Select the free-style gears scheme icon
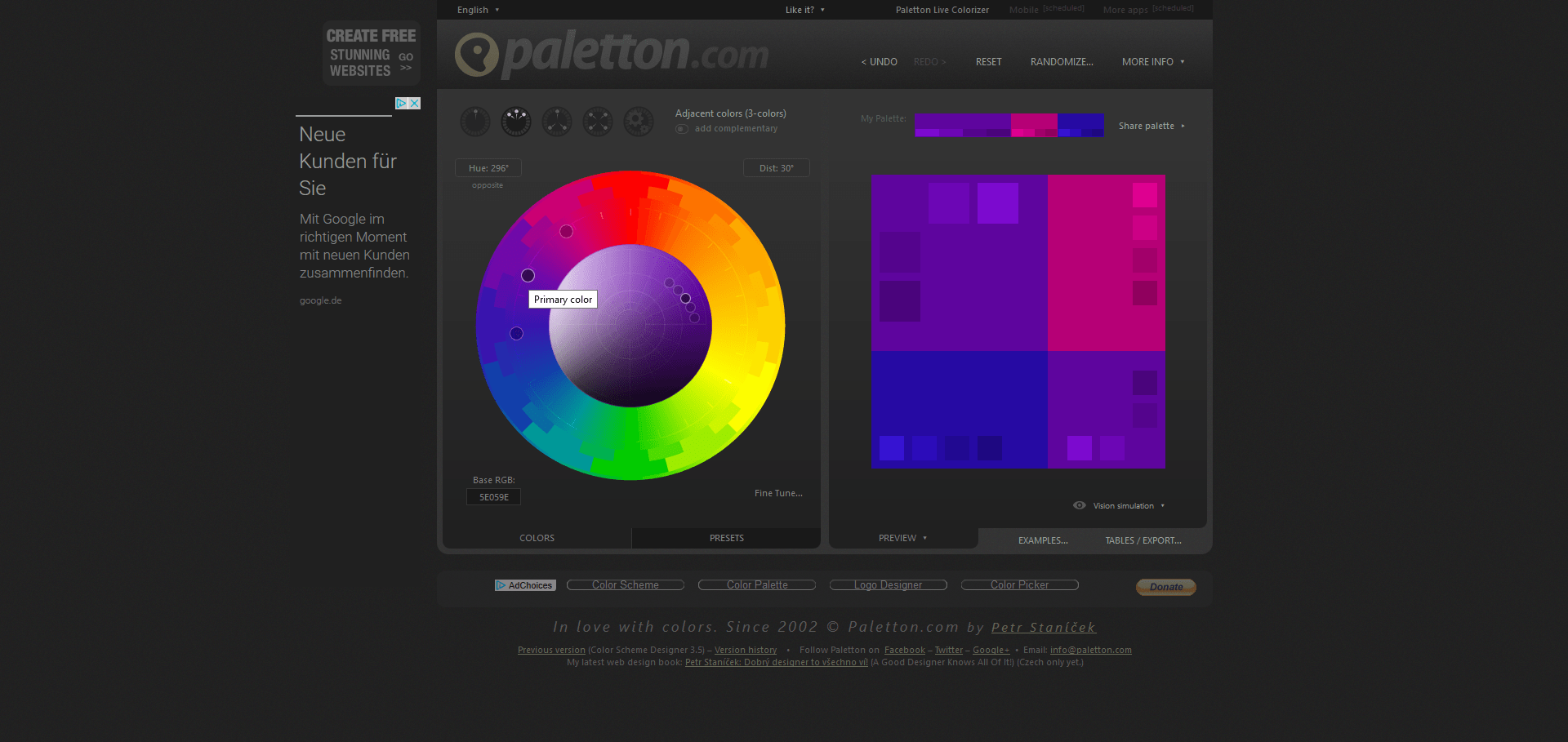Viewport: 1568px width, 742px height. 639,122
